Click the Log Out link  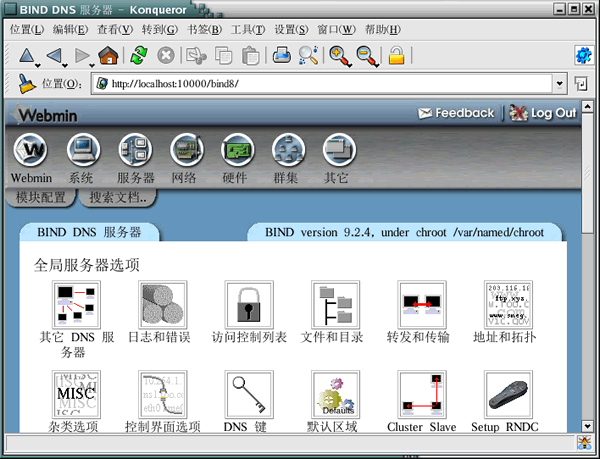coord(543,113)
